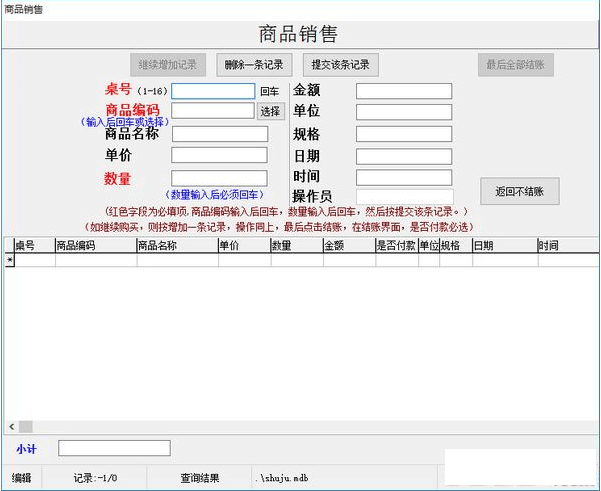Click the 商品名称 column header in grid
601x491 pixels.
point(176,245)
